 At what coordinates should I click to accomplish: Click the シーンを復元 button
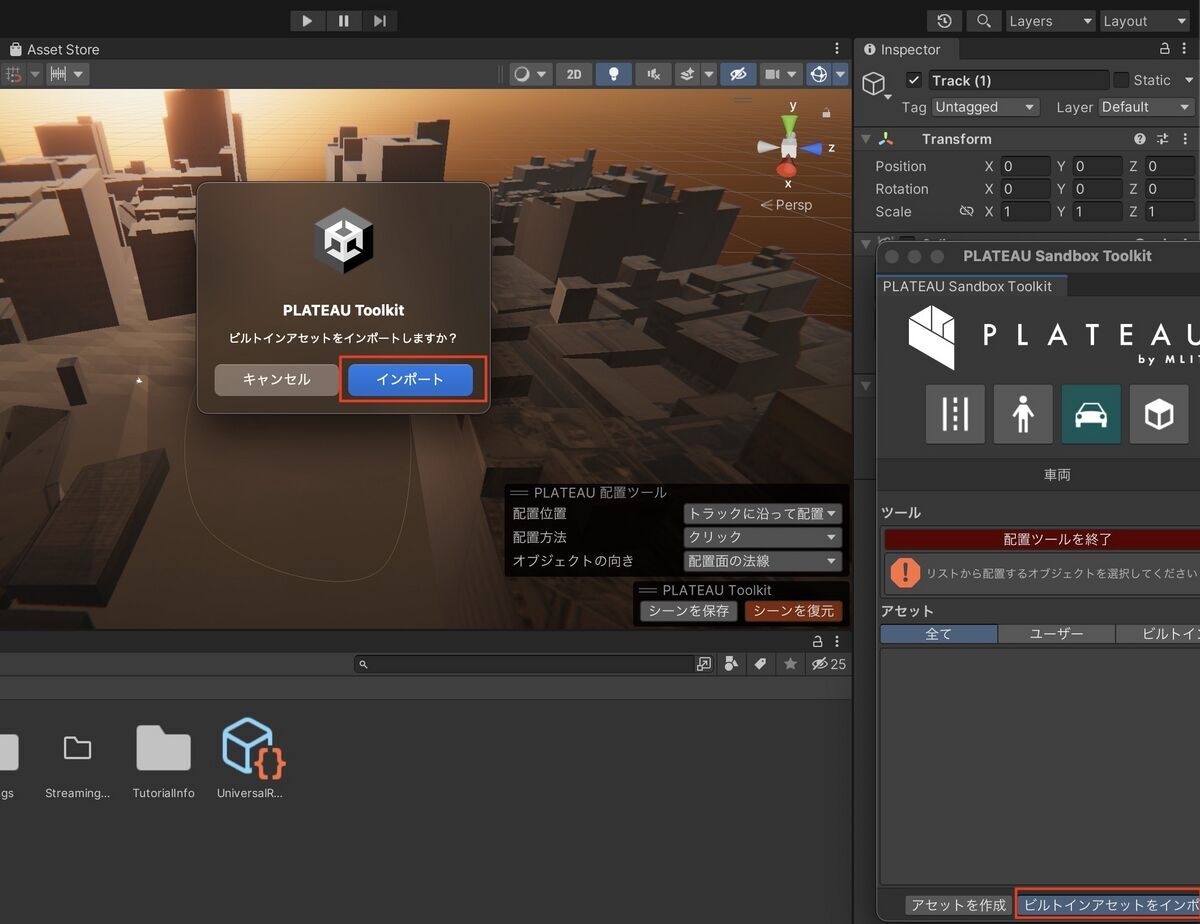[793, 611]
